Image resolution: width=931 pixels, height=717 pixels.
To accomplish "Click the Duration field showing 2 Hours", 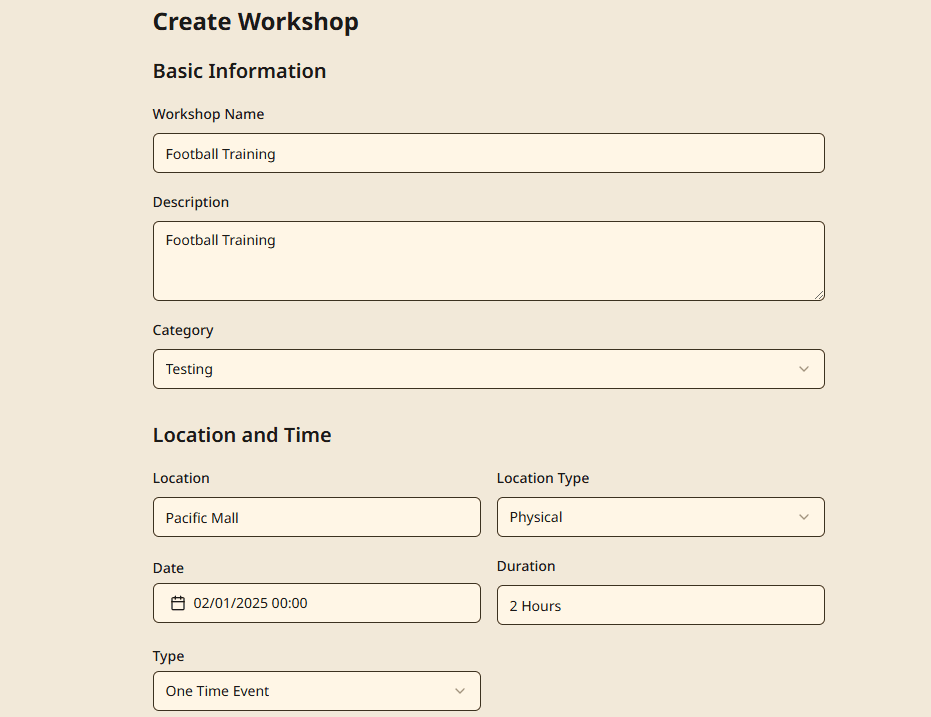I will pyautogui.click(x=660, y=605).
